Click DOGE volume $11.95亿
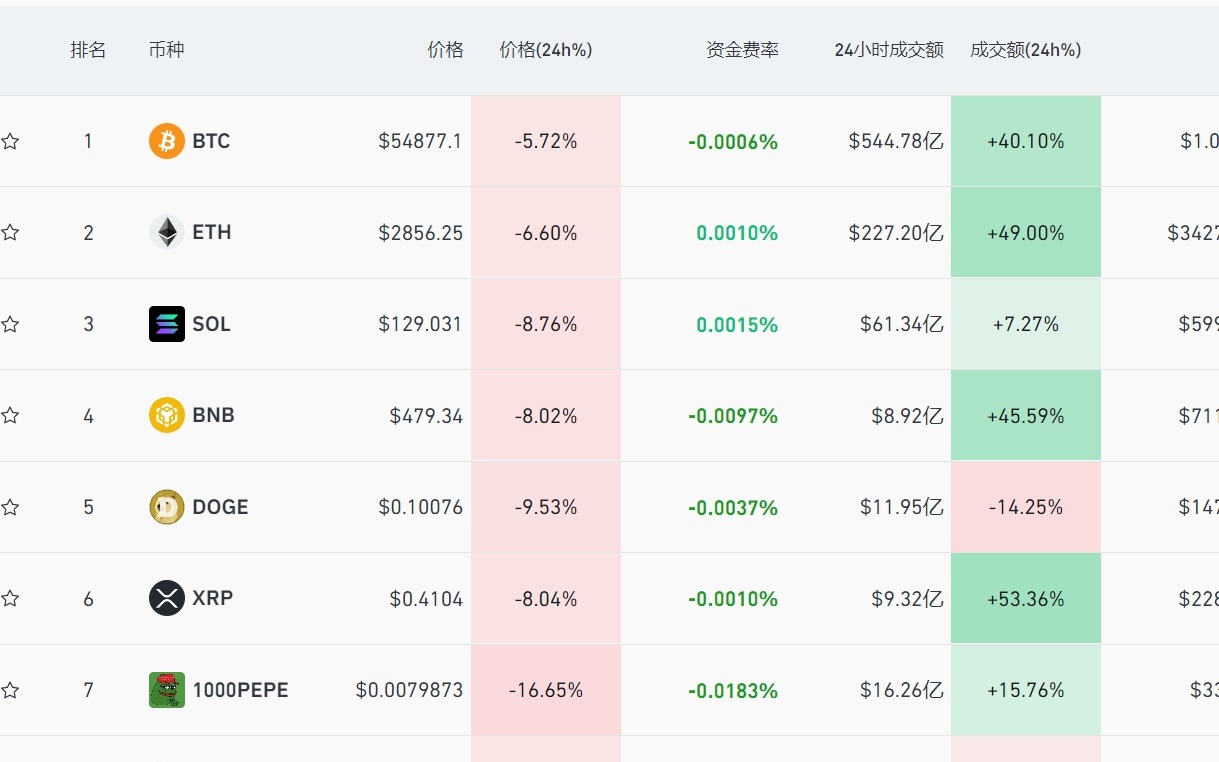The height and width of the screenshot is (762, 1219). pyautogui.click(x=902, y=507)
